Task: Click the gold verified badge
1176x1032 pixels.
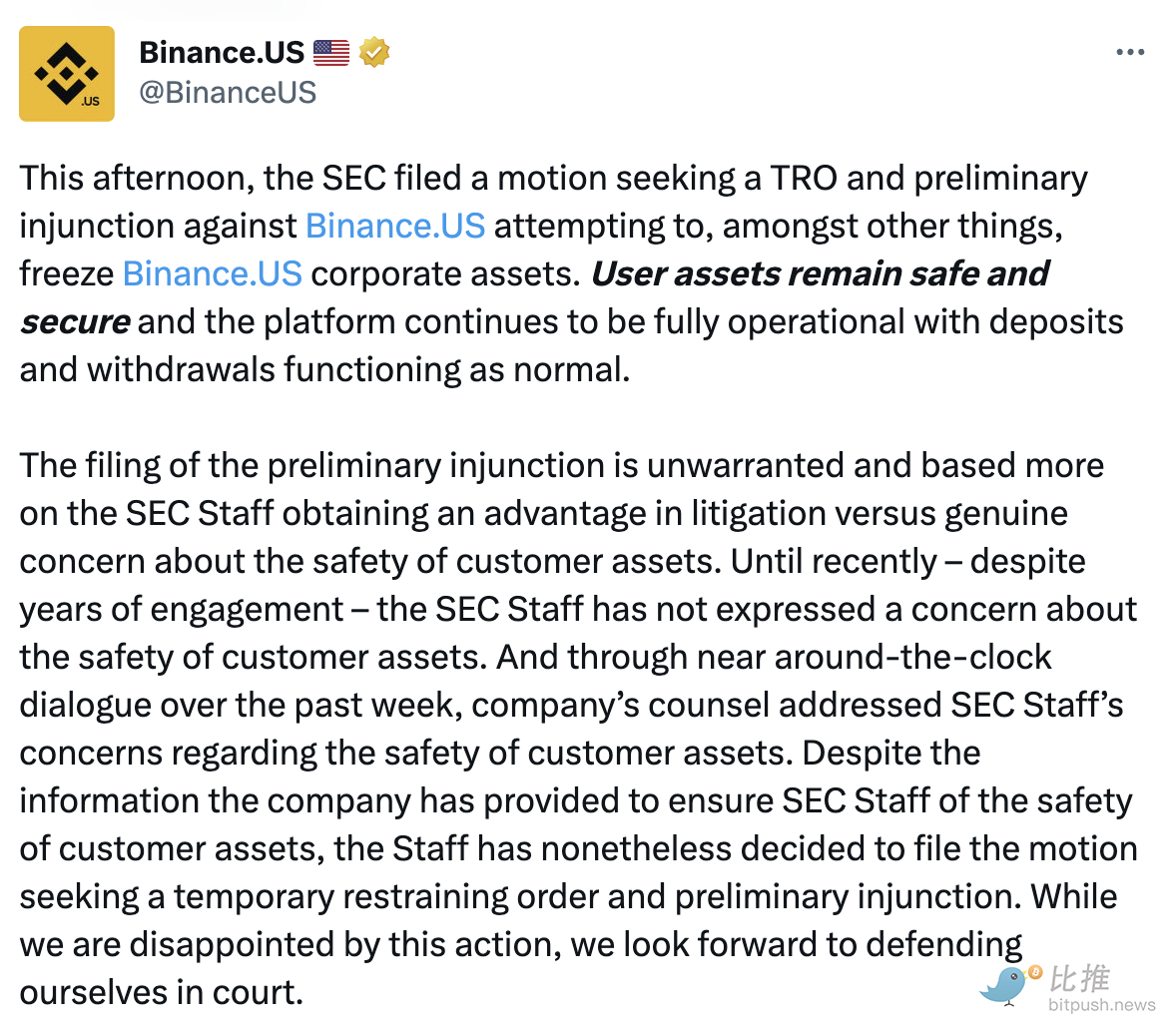Action: (x=373, y=52)
